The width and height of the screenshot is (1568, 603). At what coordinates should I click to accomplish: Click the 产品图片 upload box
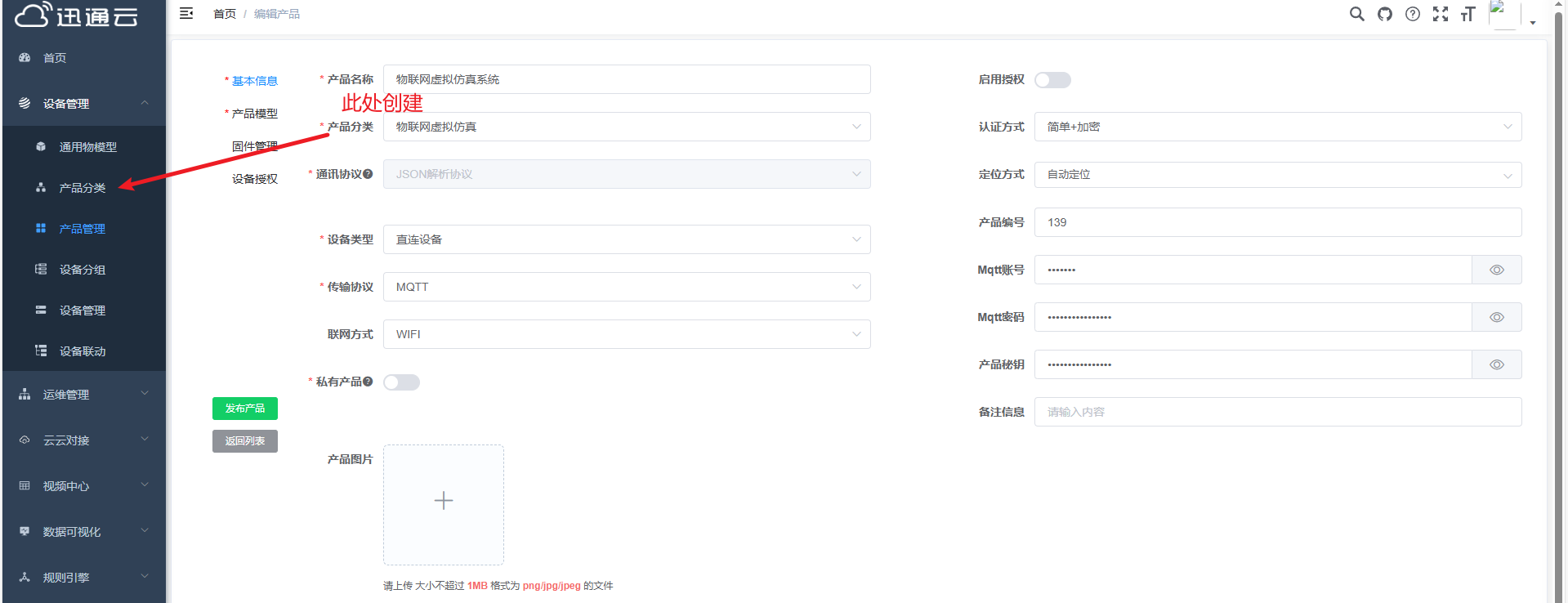444,504
